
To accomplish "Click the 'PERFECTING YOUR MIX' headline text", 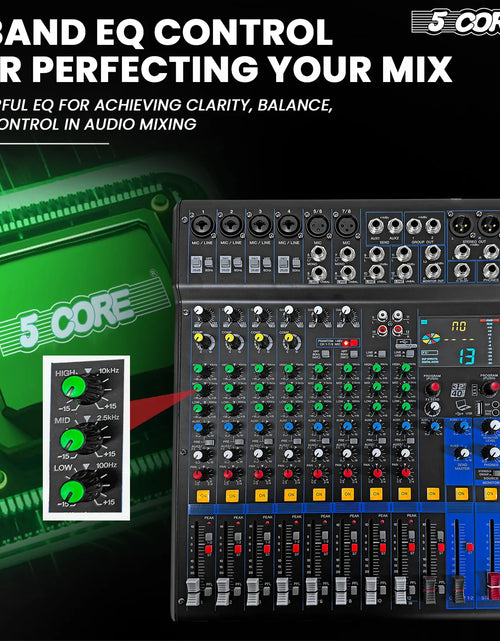I will click(x=242, y=69).
